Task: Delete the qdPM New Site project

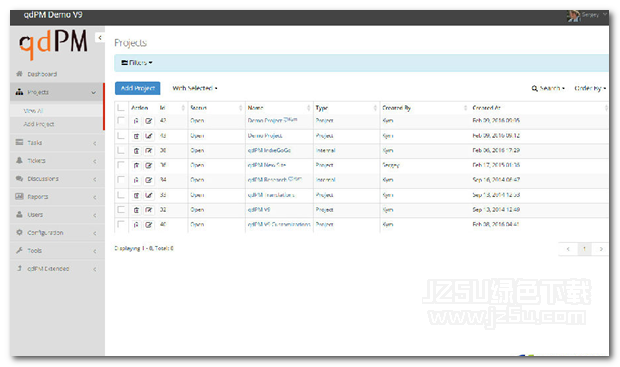Action: click(136, 165)
